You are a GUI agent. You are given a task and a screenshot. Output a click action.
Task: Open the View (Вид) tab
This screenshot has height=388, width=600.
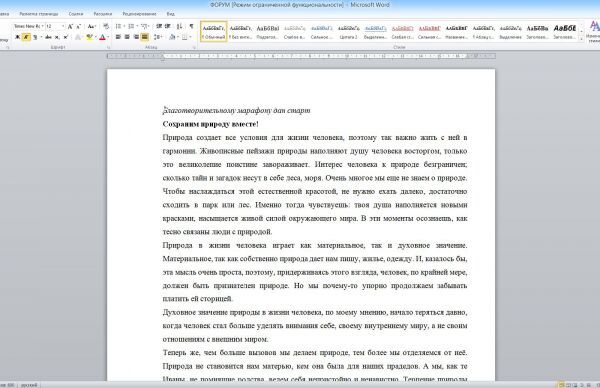pos(171,14)
